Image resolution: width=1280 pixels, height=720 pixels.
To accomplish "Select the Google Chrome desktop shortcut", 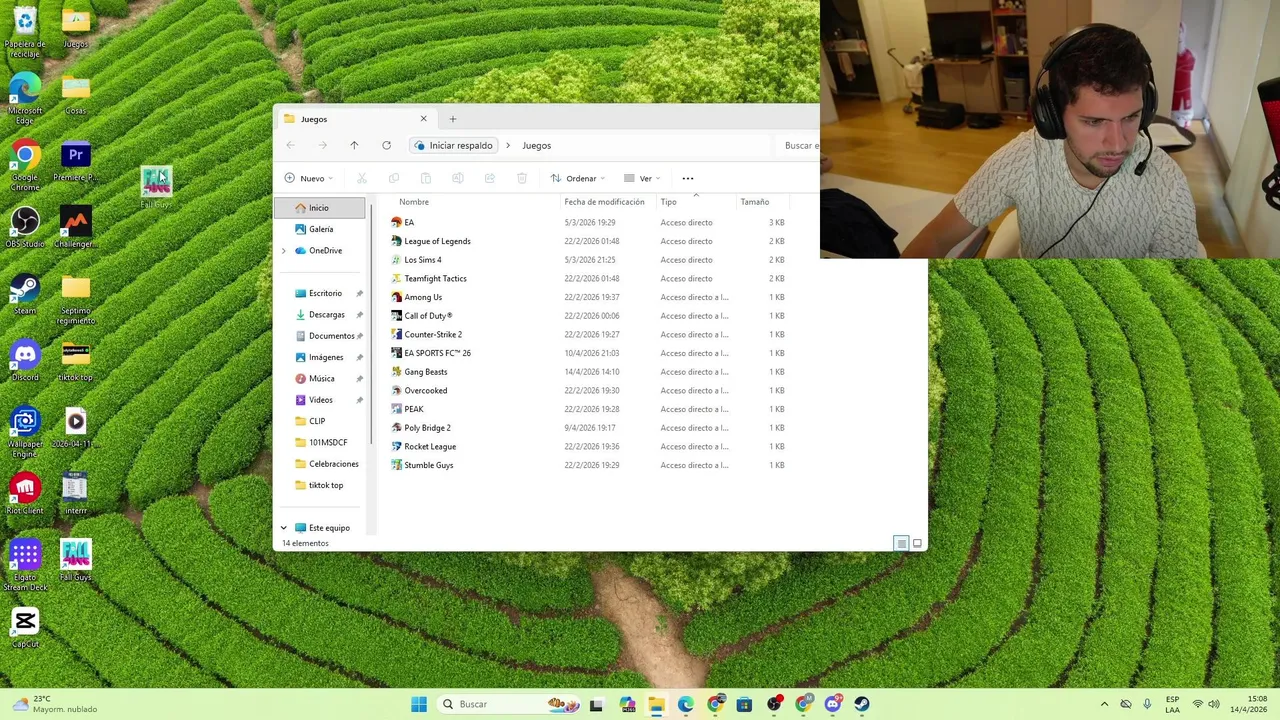I will point(25,165).
